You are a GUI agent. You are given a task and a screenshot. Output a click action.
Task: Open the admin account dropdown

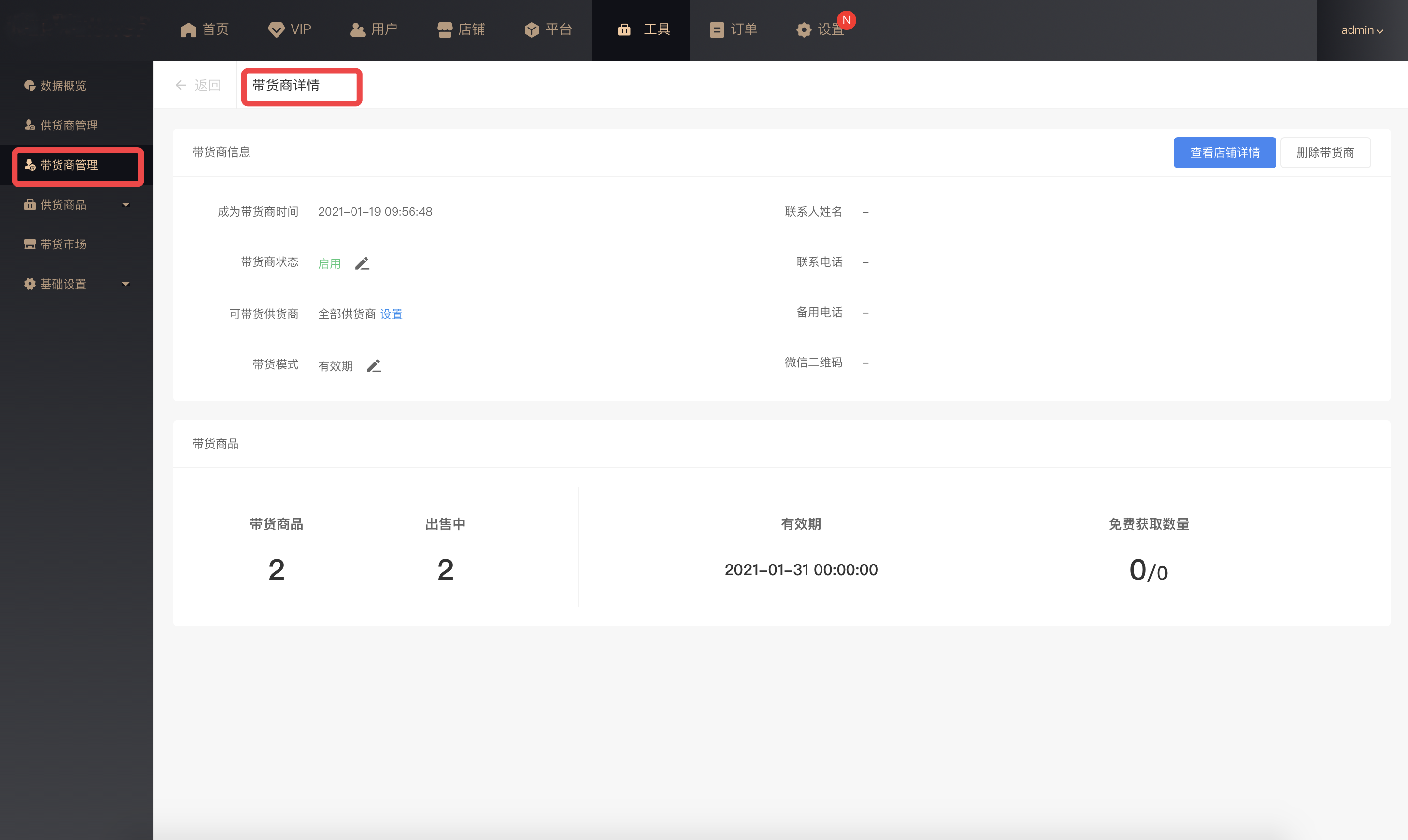1362,30
